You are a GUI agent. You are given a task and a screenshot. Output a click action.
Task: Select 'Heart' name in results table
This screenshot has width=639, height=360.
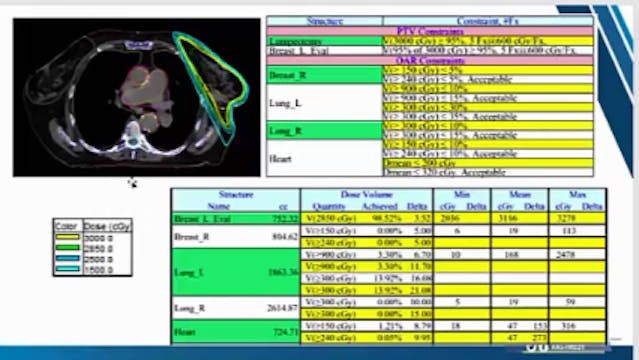[184, 332]
